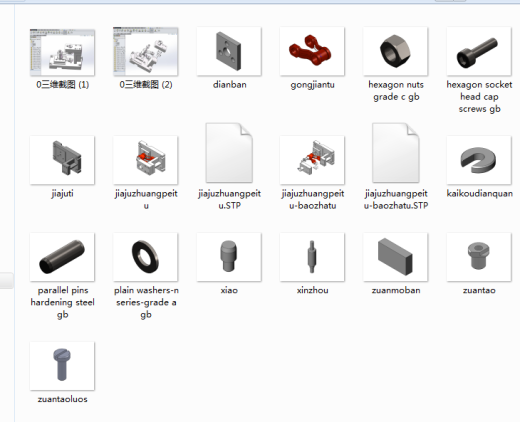The image size is (520, 422).
Task: Click the file name 'zuanmoban'
Action: 396,290
